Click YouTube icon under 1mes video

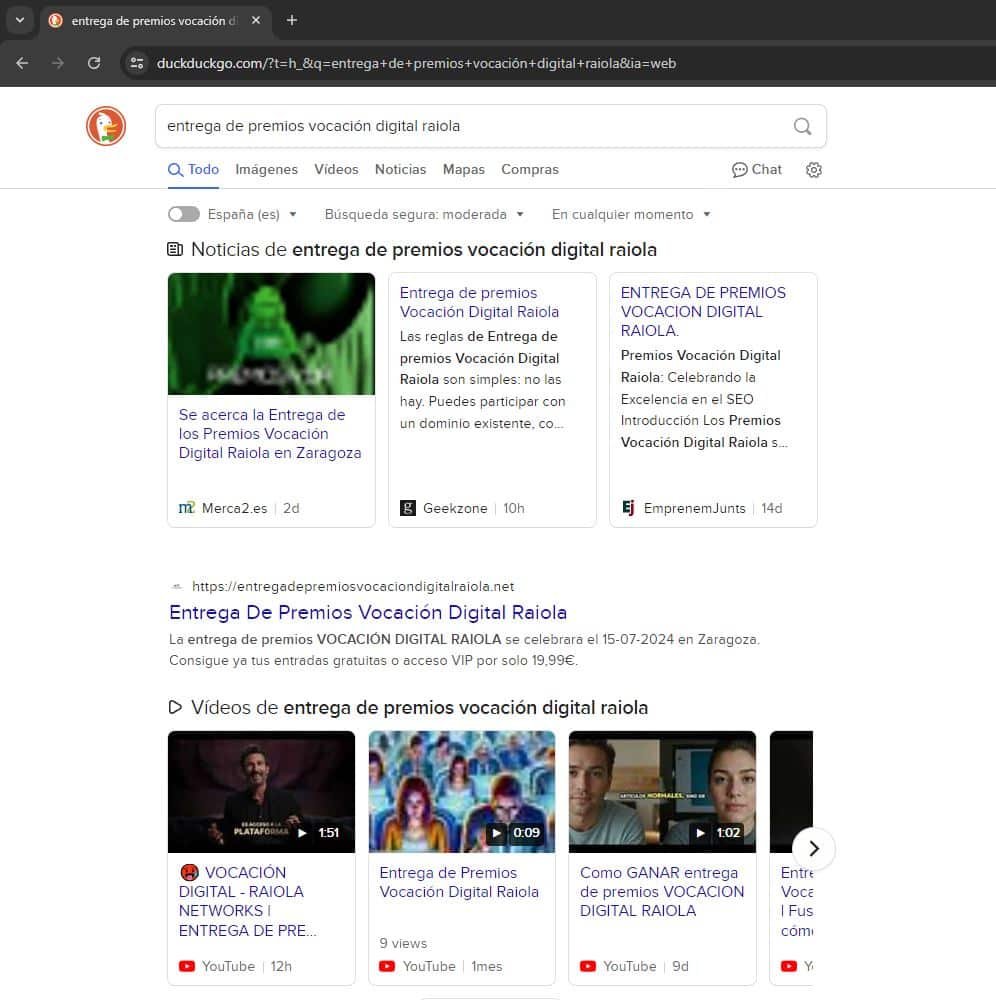387,966
